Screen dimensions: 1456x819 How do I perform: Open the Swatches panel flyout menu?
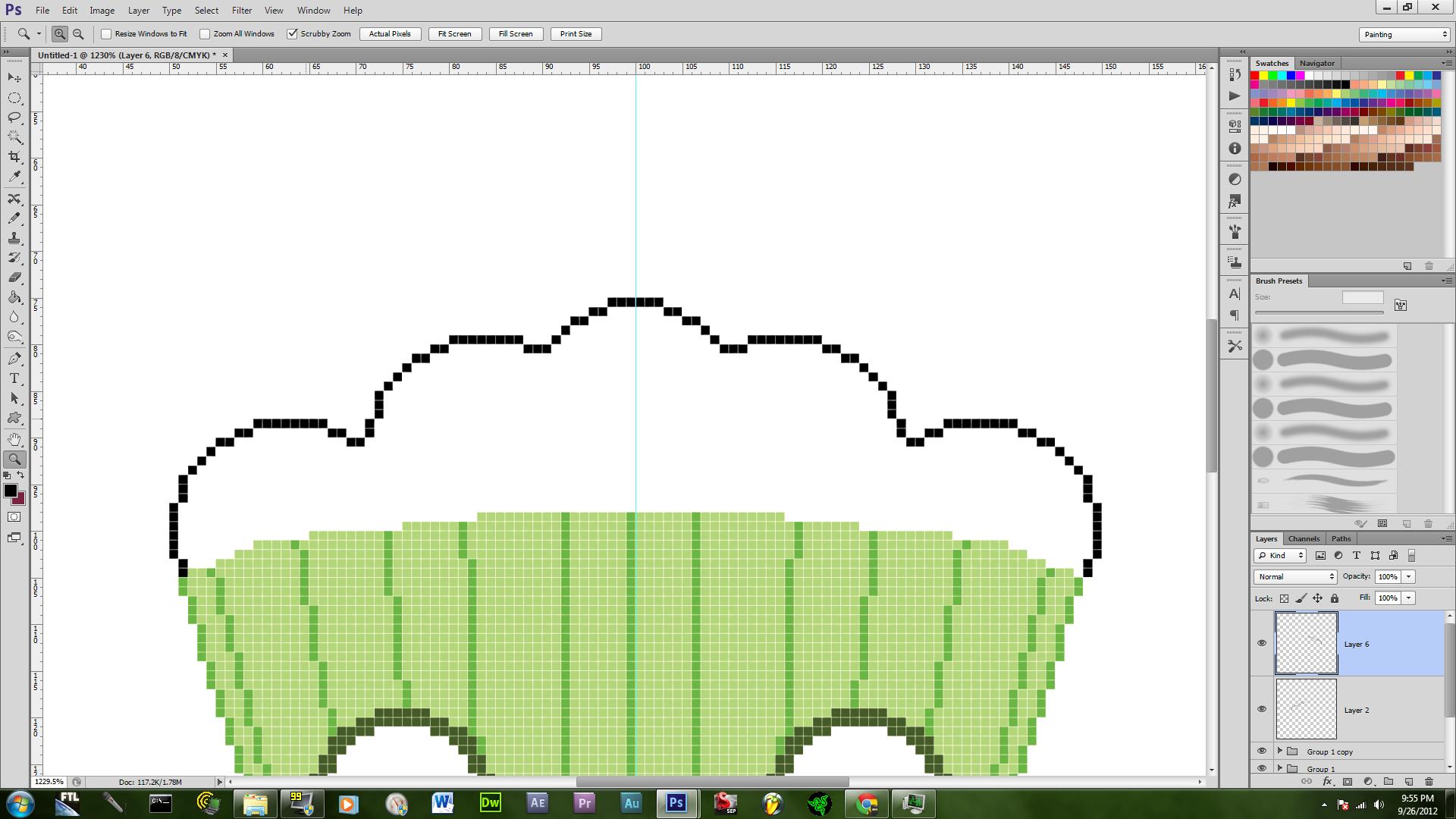[x=1446, y=63]
